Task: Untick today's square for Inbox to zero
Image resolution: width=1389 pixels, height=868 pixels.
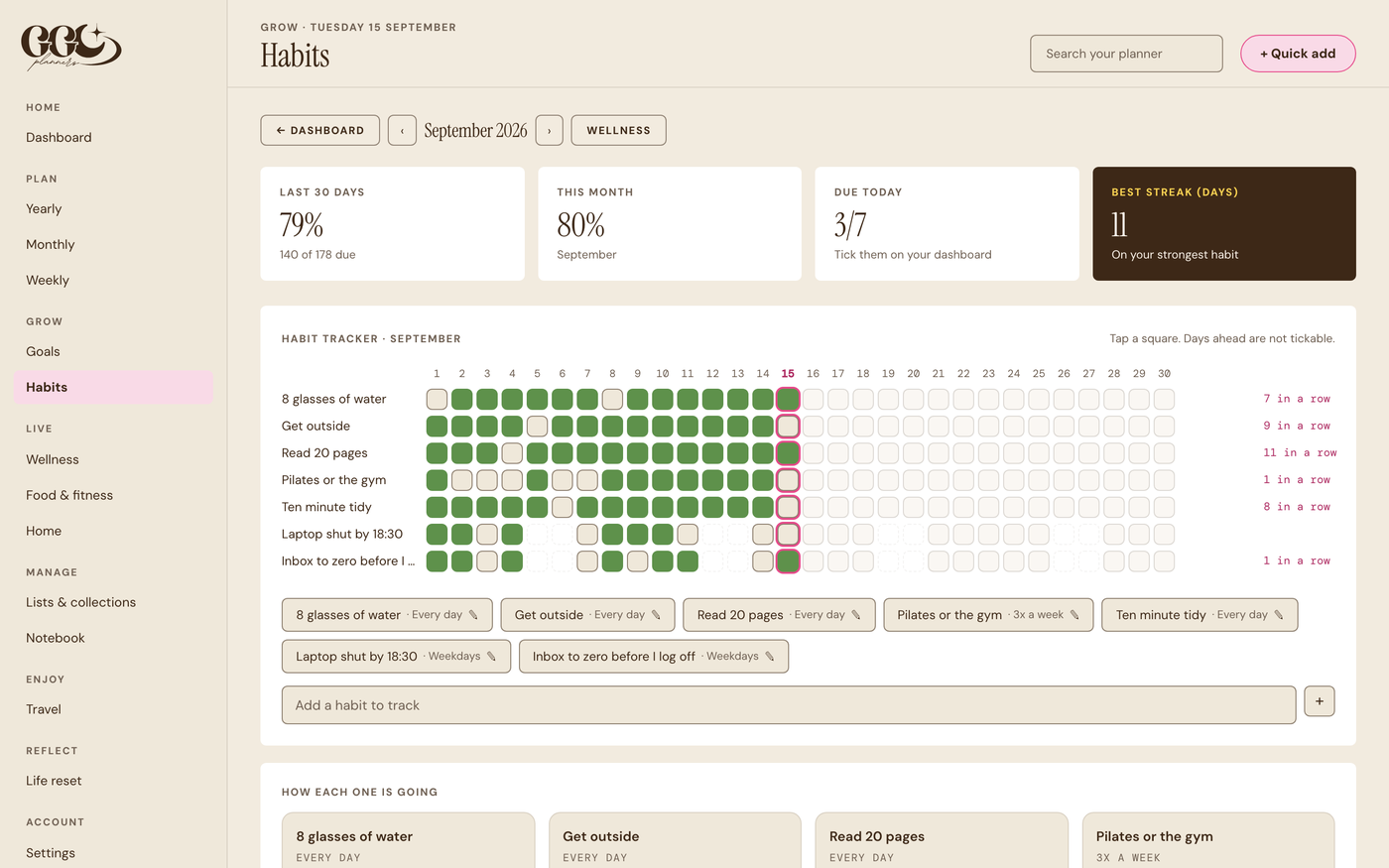Action: click(788, 561)
